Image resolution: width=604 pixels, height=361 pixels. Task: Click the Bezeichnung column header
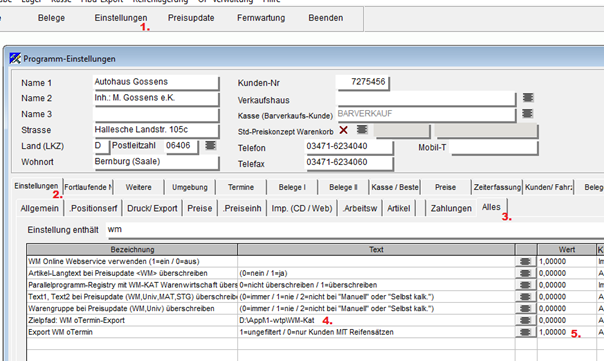coord(132,250)
